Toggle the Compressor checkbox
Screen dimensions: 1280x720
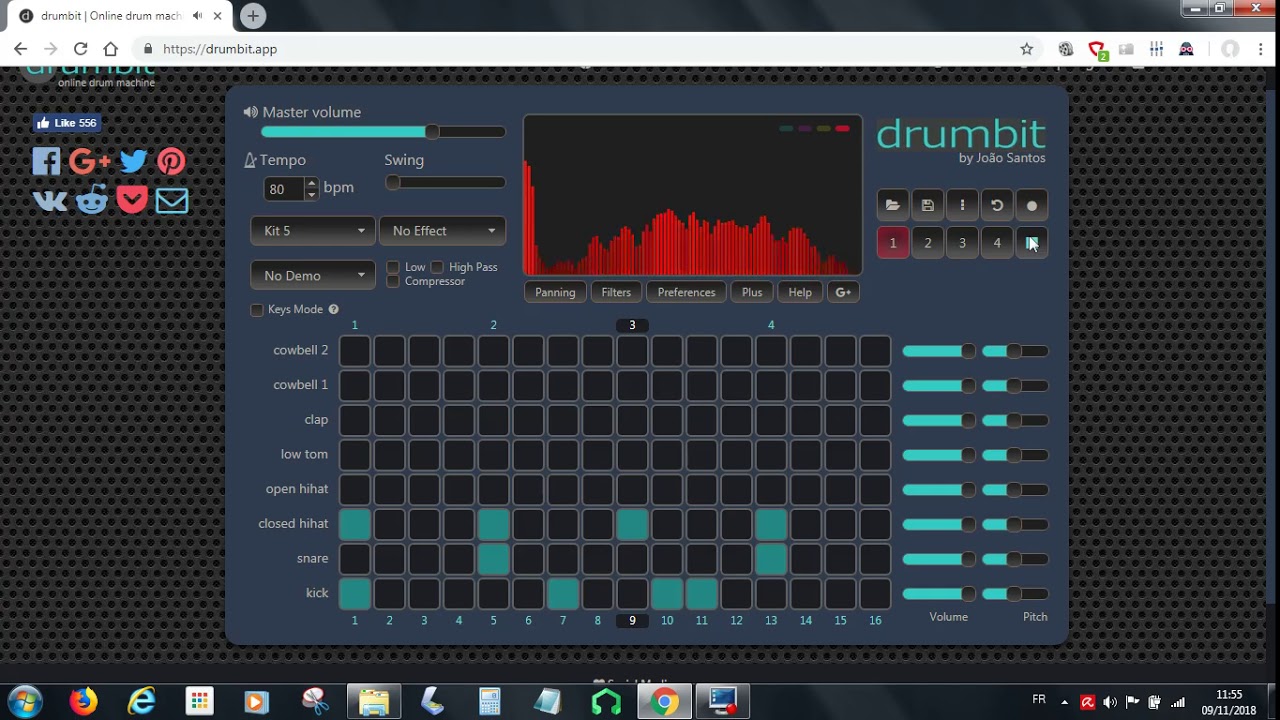(393, 281)
